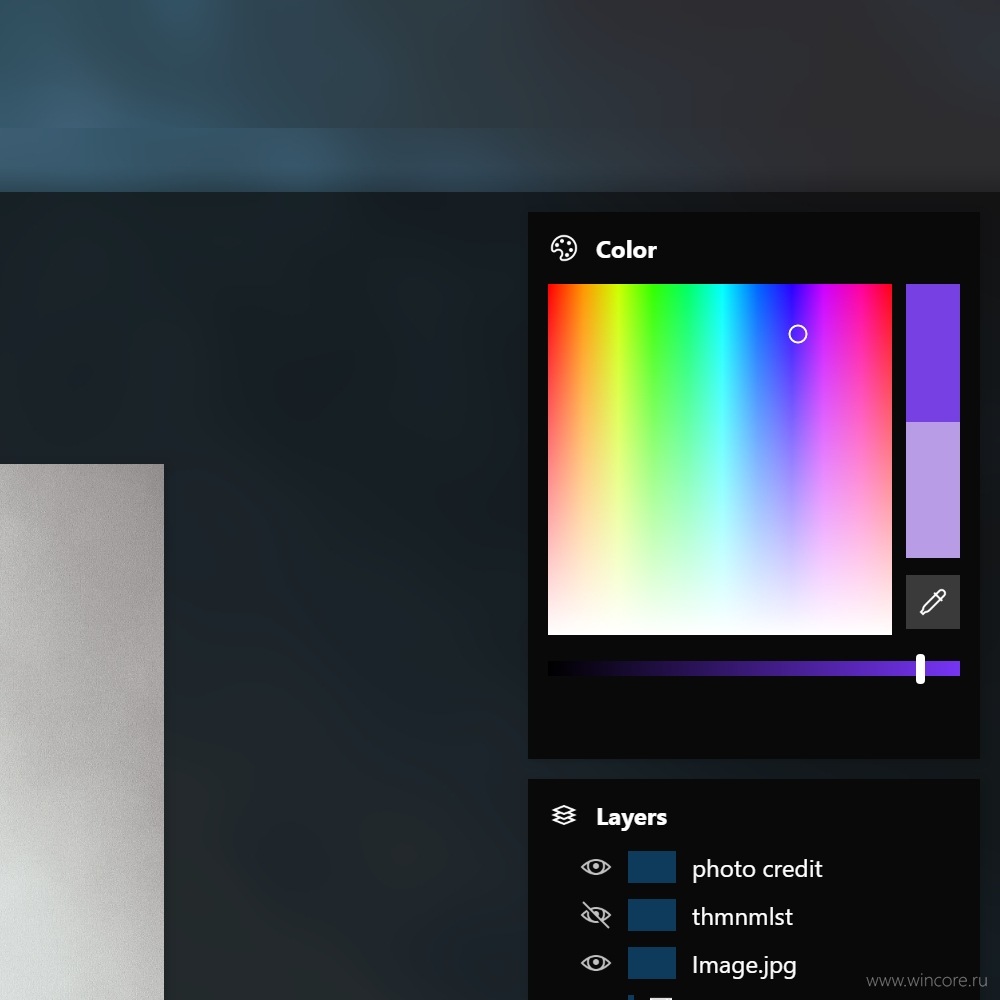Select the eyedropper color picker tool

(x=932, y=602)
